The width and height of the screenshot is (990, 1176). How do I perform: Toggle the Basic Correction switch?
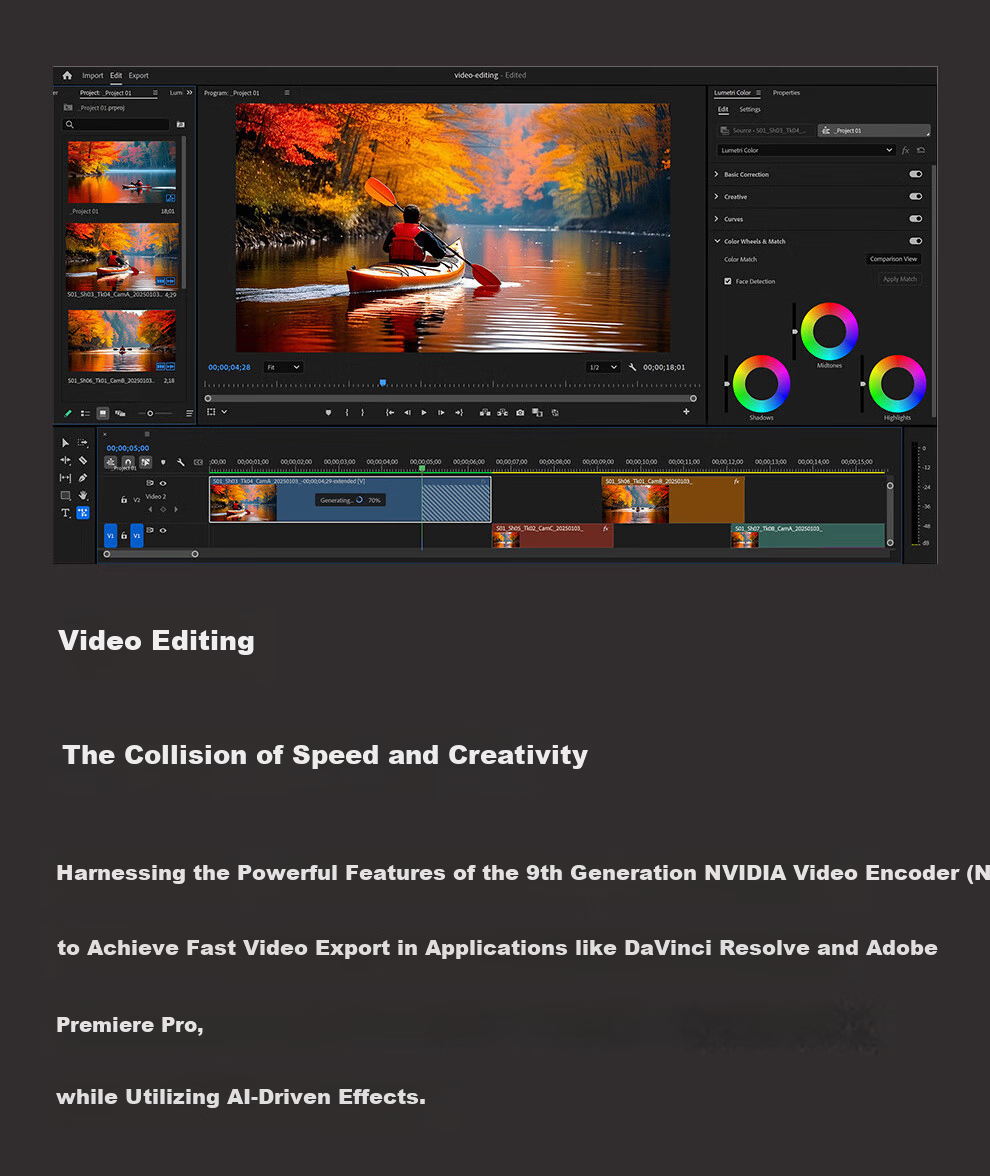click(x=916, y=174)
